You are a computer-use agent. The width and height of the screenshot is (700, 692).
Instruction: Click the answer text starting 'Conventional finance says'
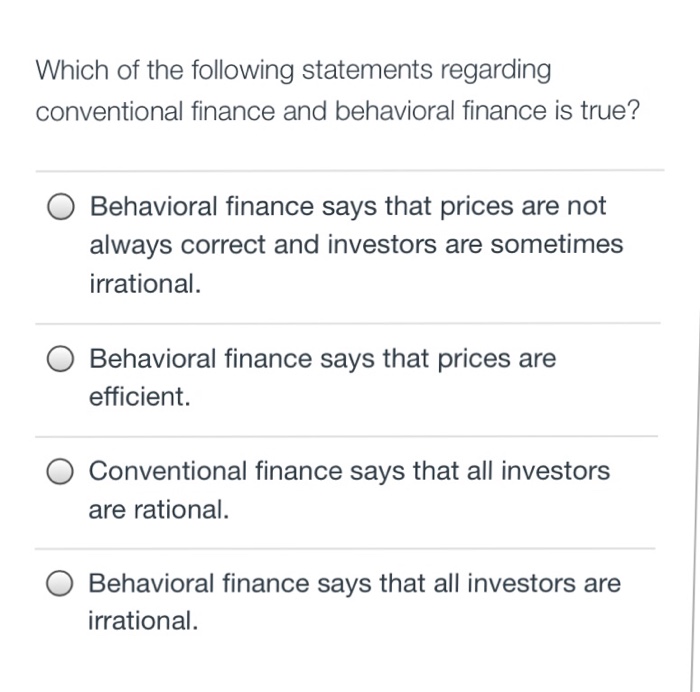click(x=348, y=471)
